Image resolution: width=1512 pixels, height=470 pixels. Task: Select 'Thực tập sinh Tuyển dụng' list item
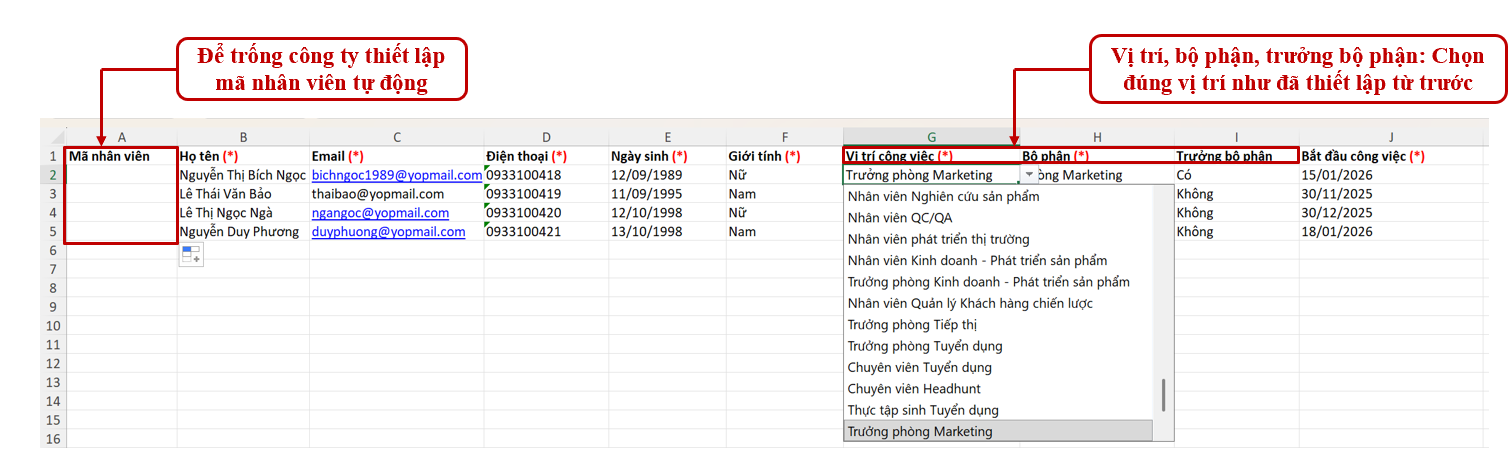point(922,410)
